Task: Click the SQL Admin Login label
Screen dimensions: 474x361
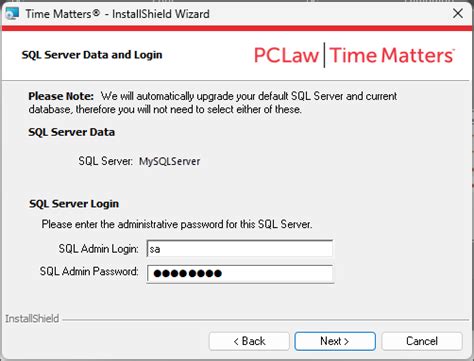Action: pyautogui.click(x=98, y=249)
